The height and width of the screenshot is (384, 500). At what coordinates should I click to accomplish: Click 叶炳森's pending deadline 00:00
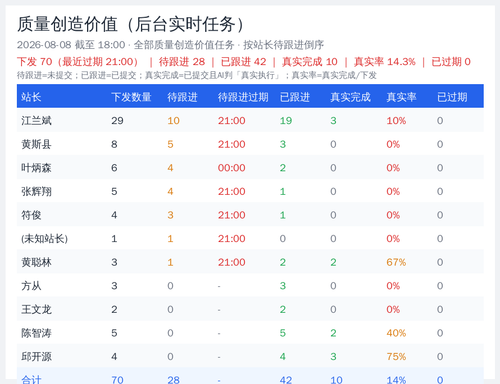tap(231, 168)
